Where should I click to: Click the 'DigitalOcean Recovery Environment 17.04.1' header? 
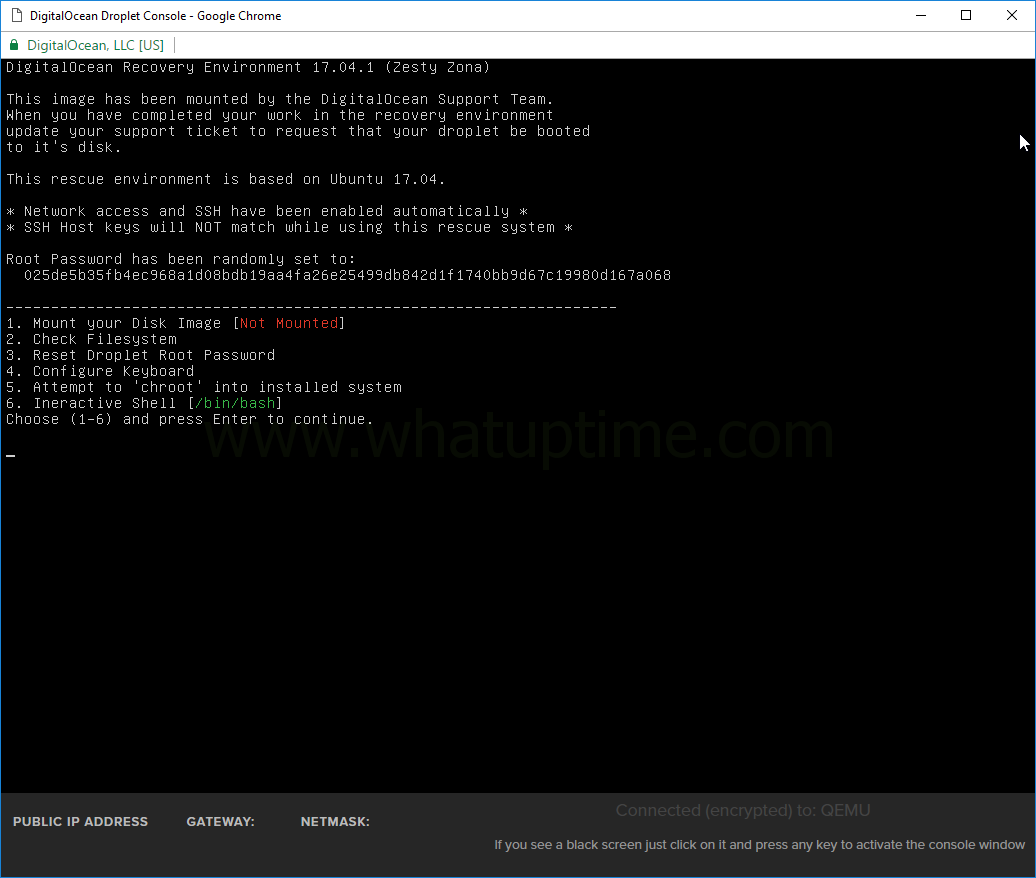coord(248,67)
